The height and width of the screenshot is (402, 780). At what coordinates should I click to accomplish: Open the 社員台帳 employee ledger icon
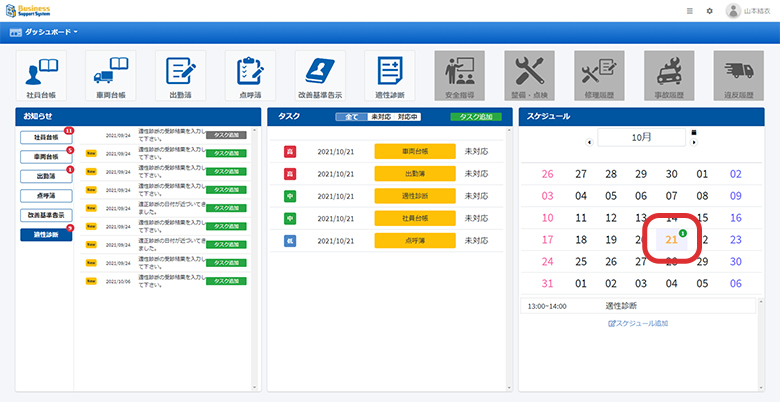tap(41, 76)
